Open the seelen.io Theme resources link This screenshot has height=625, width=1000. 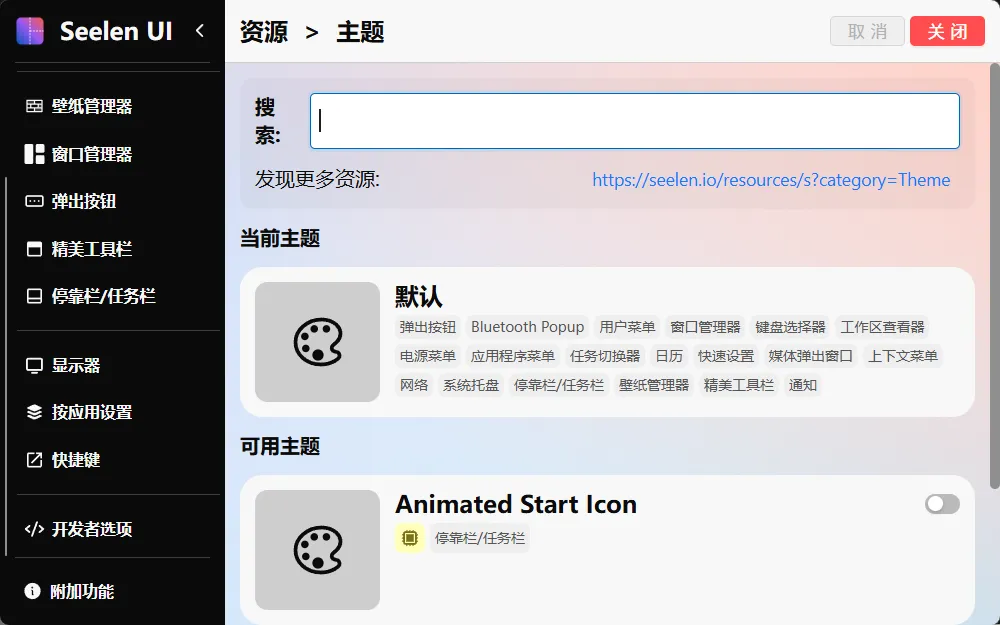click(x=771, y=180)
